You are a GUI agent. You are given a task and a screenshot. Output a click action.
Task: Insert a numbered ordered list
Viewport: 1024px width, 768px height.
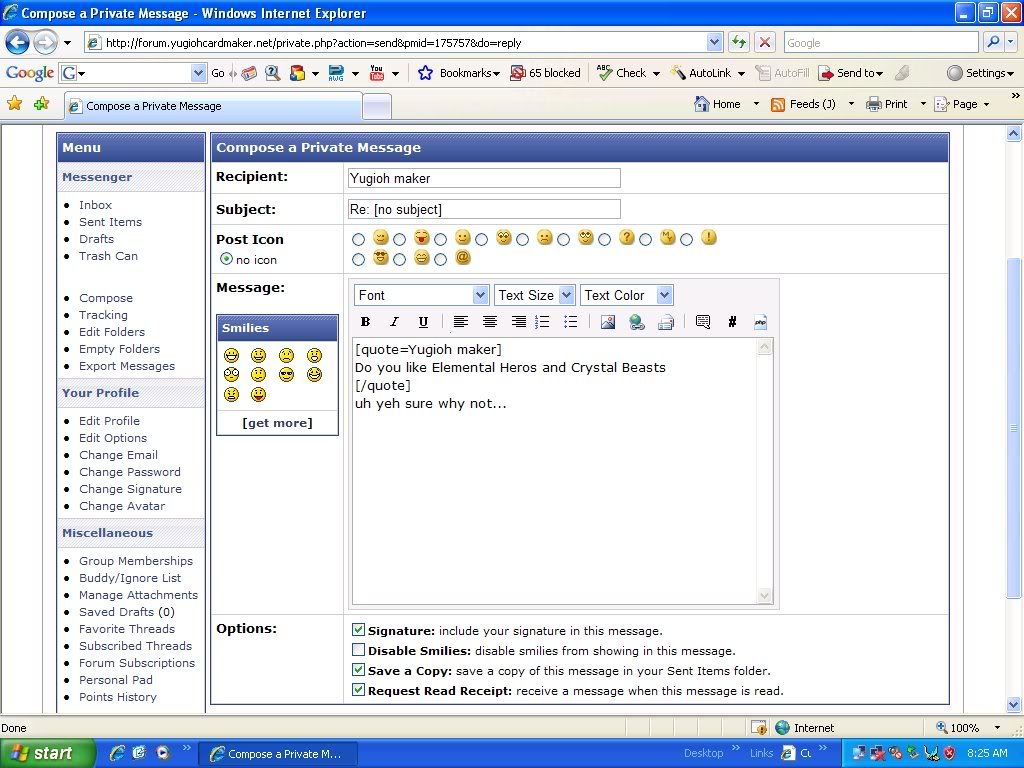[542, 322]
